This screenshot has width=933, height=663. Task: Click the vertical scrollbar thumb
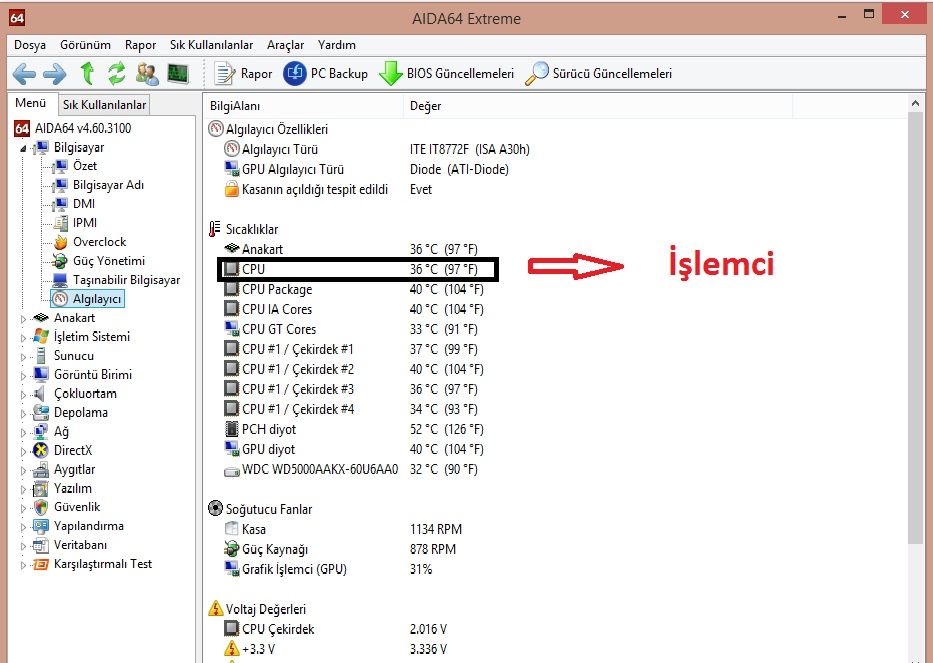[915, 327]
